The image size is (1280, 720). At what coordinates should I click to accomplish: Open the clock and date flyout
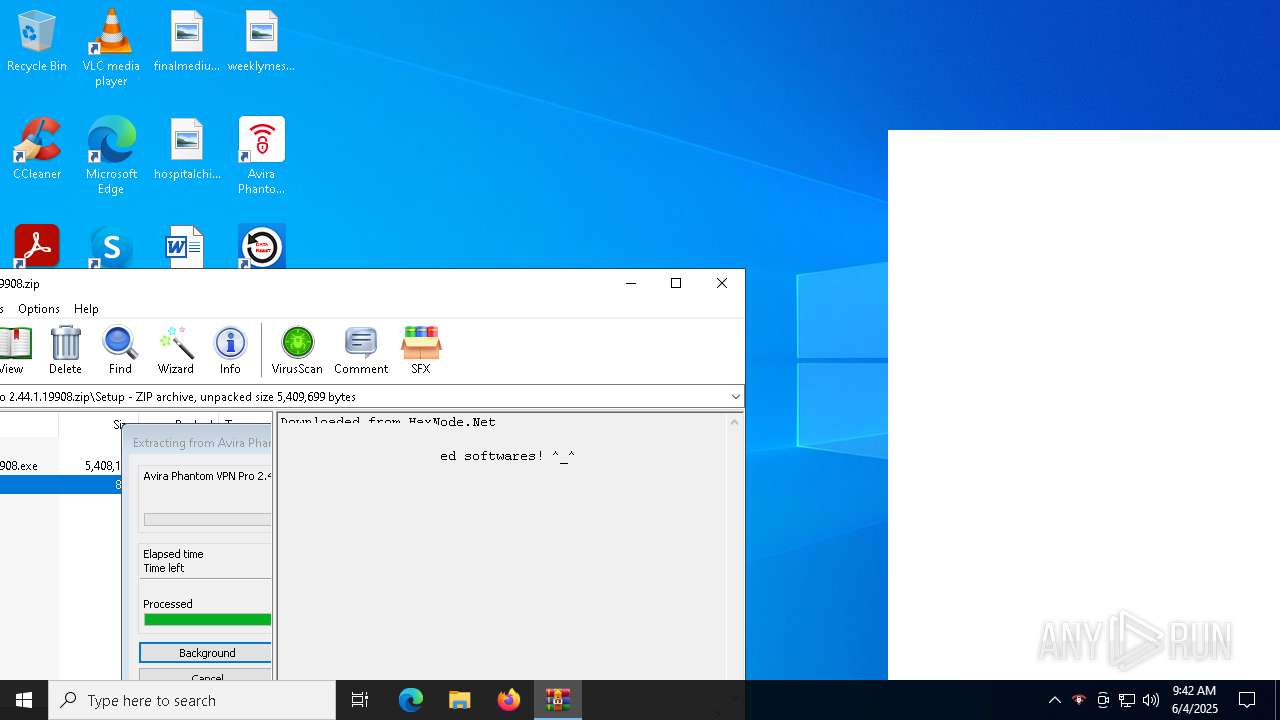click(1194, 700)
